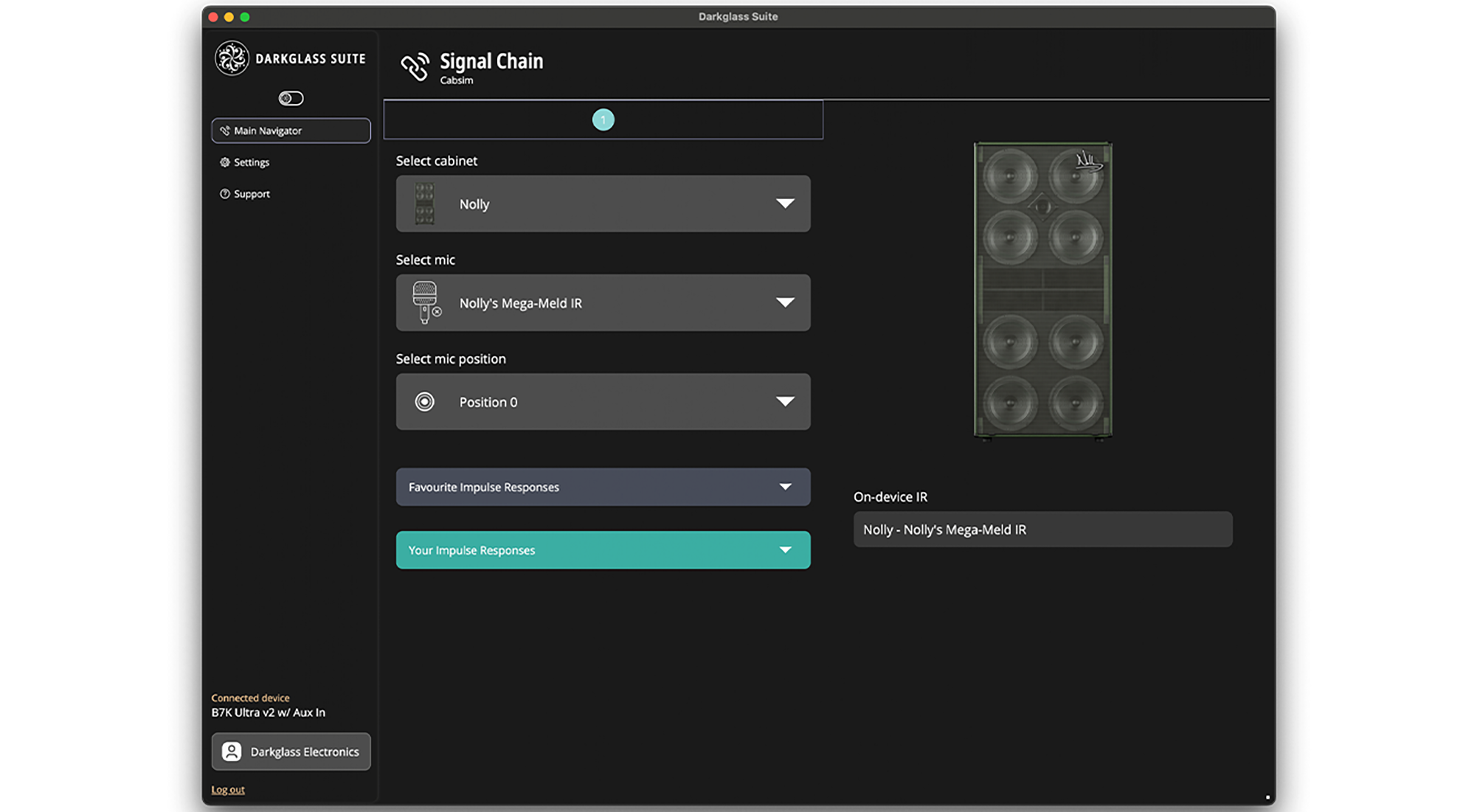This screenshot has height=812, width=1477.
Task: Open the mic position dropdown showing Position 0
Action: tap(603, 401)
